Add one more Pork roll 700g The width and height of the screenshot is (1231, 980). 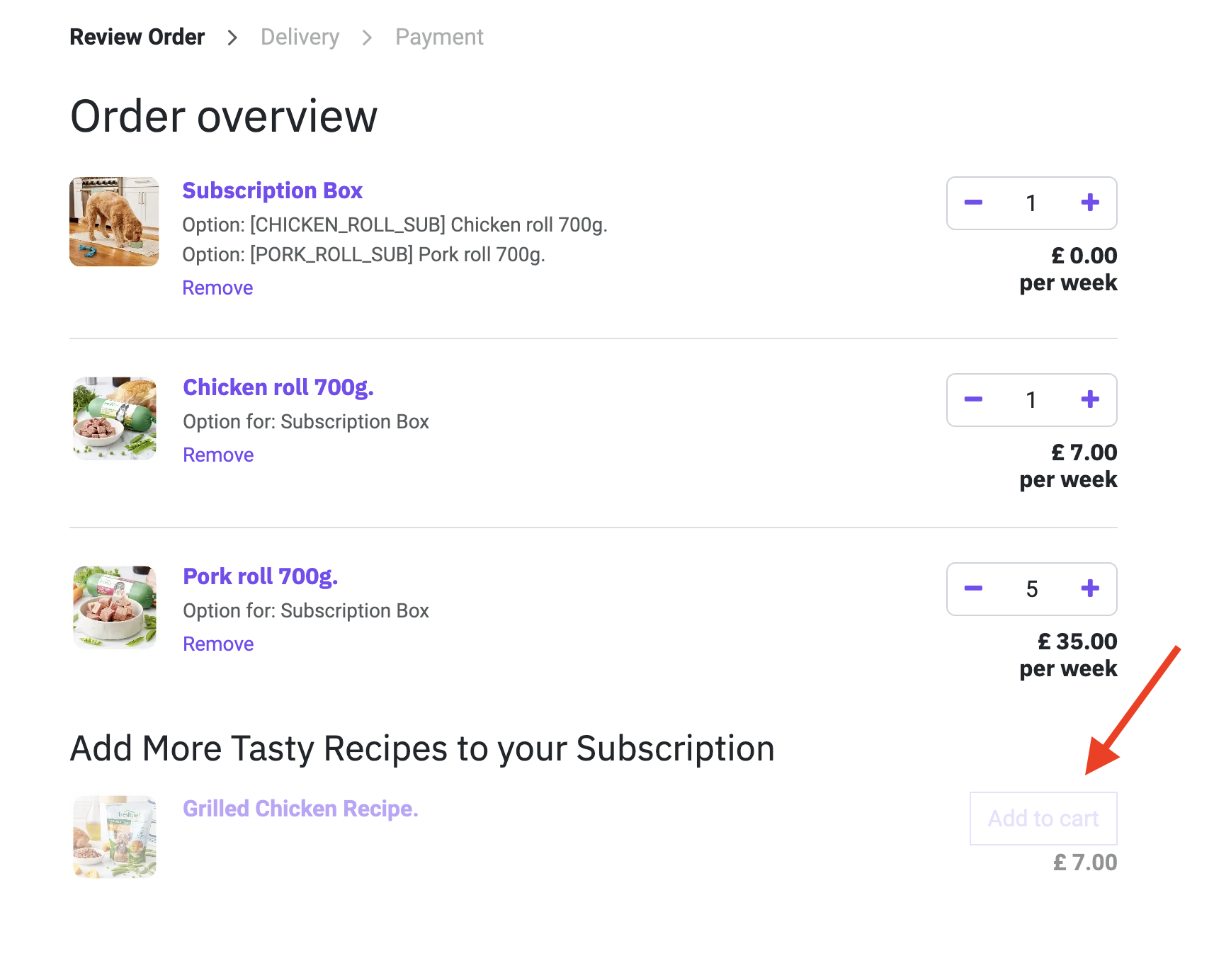[1090, 589]
